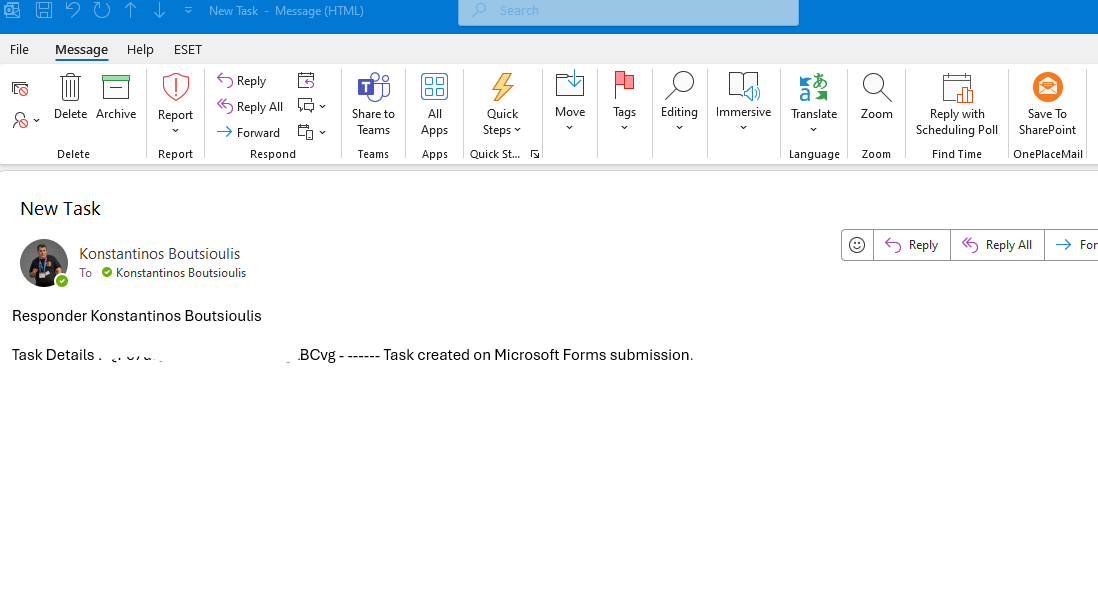The height and width of the screenshot is (604, 1098).
Task: Click the text "Task created on Microsoft Forms submission."
Action: [538, 355]
